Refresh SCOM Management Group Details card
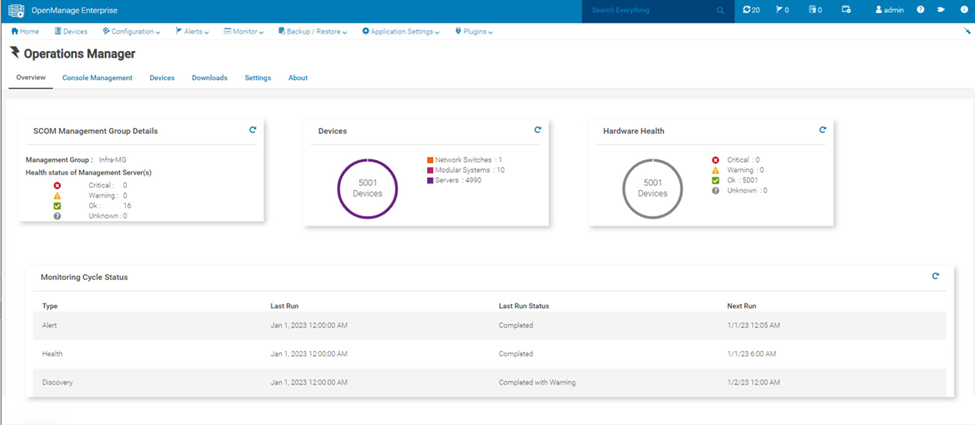The height and width of the screenshot is (425, 975). click(x=252, y=130)
